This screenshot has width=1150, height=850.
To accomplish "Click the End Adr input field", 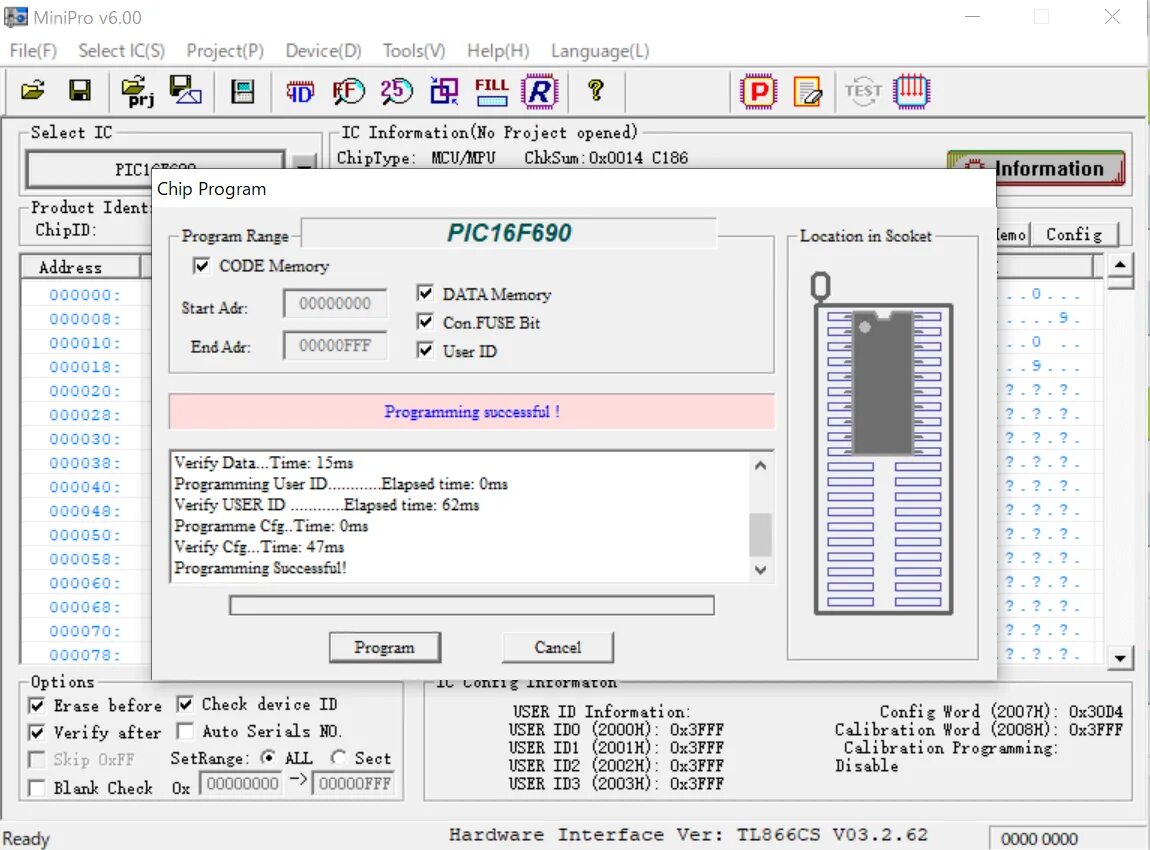I will pos(335,345).
